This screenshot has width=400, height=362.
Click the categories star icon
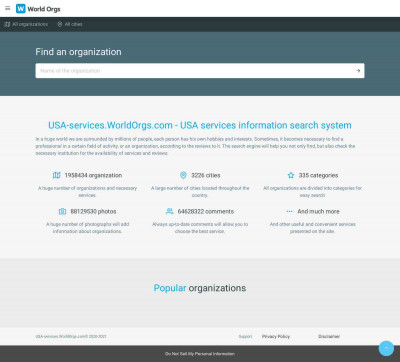click(291, 175)
